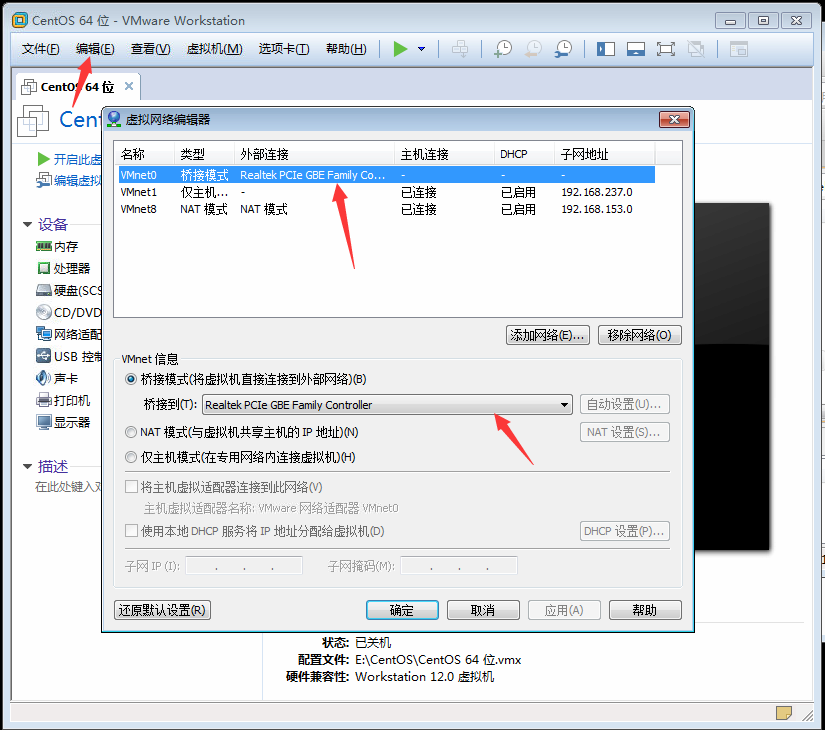Select NAT mode radio button
This screenshot has width=825, height=730.
pos(131,432)
